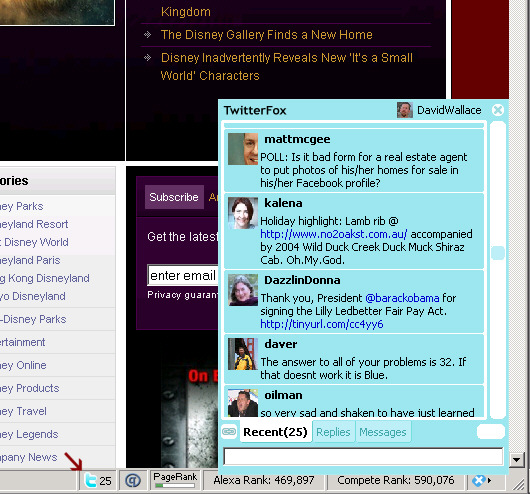Close the TwitterFox panel
Image resolution: width=530 pixels, height=494 pixels.
point(498,110)
